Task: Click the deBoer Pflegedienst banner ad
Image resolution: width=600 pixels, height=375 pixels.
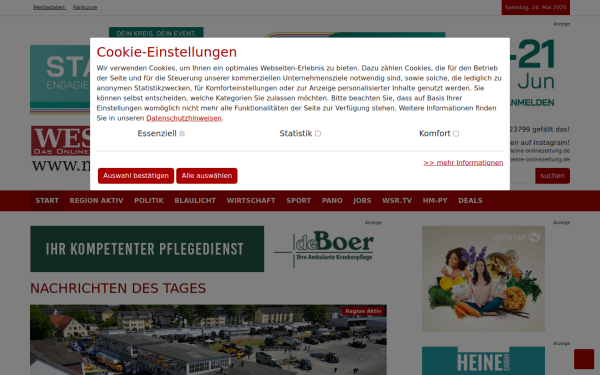Action: point(206,249)
